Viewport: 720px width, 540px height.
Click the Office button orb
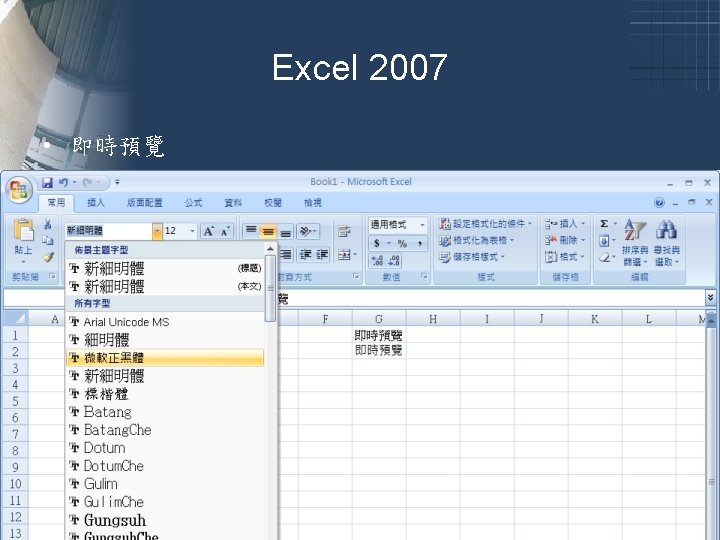tap(19, 190)
